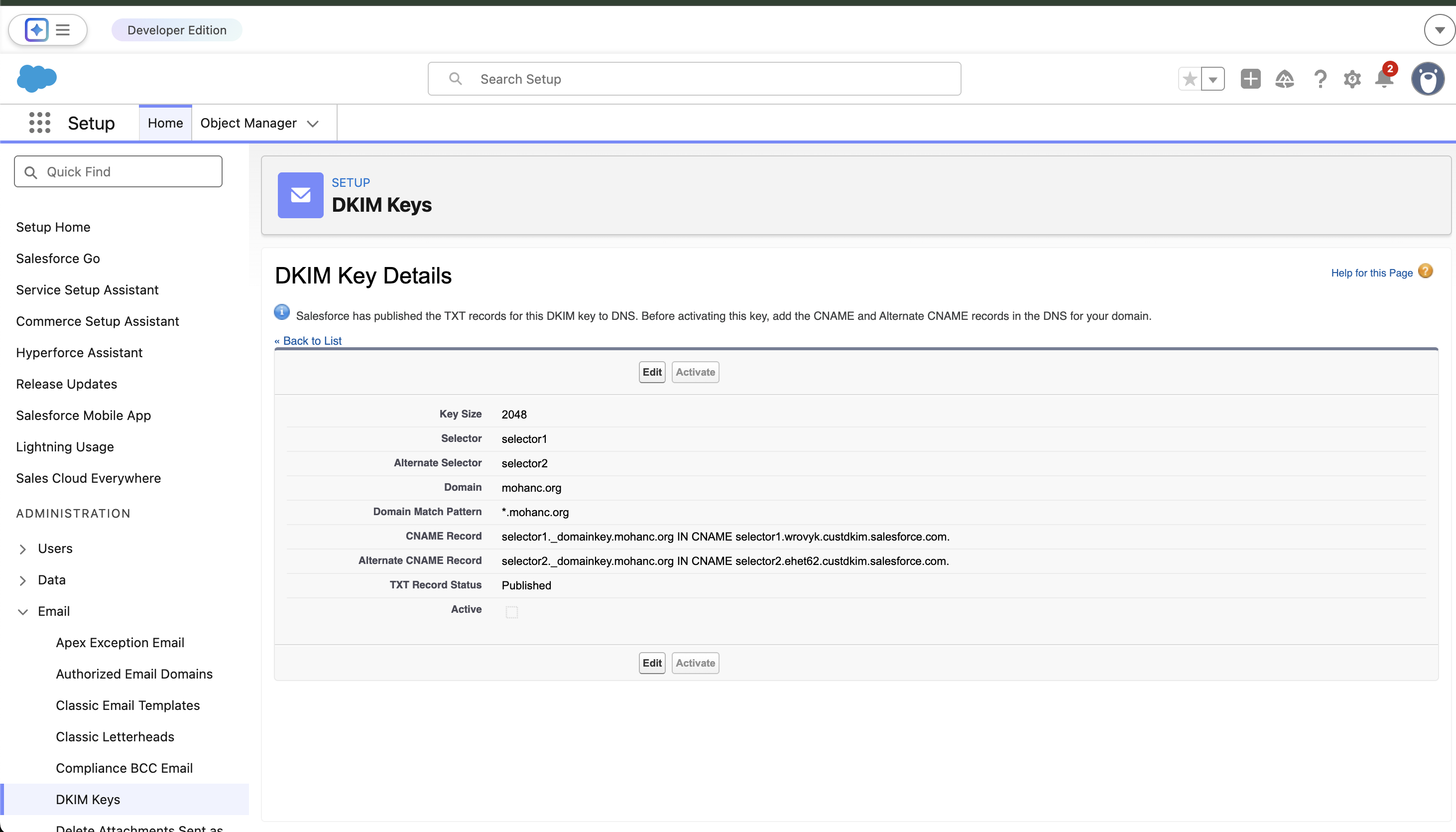The width and height of the screenshot is (1456, 832).
Task: Click the favorites star icon
Action: coord(1190,79)
